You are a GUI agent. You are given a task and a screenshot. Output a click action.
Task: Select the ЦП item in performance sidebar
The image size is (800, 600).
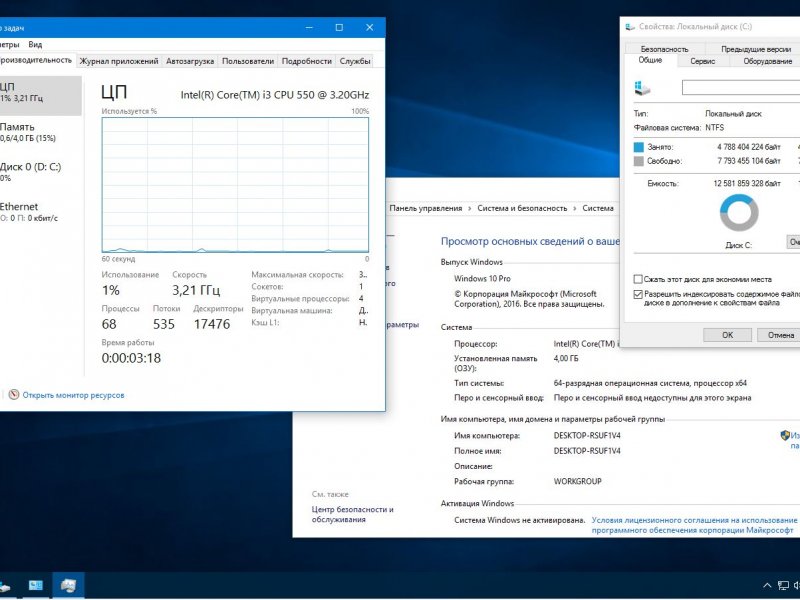pyautogui.click(x=40, y=96)
